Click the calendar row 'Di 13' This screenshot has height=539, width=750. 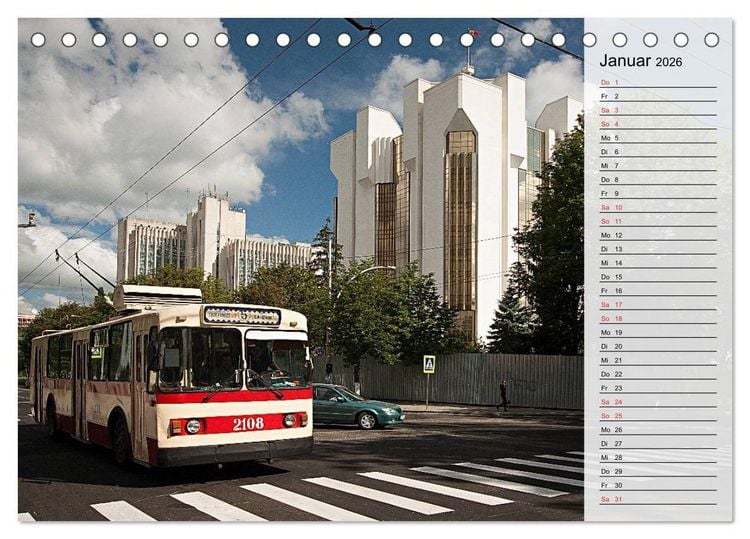[x=658, y=249]
